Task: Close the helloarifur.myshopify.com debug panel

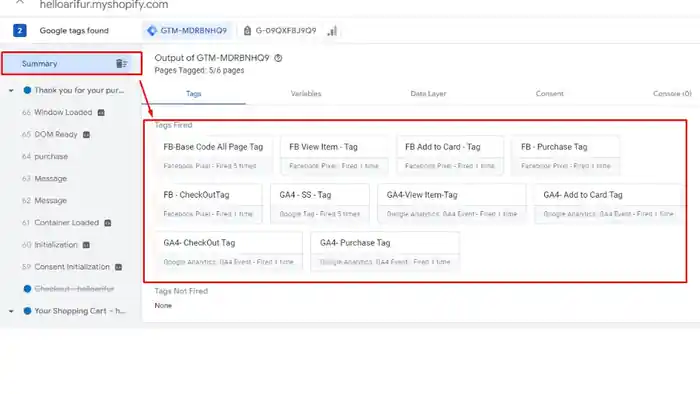Action: (20, 2)
